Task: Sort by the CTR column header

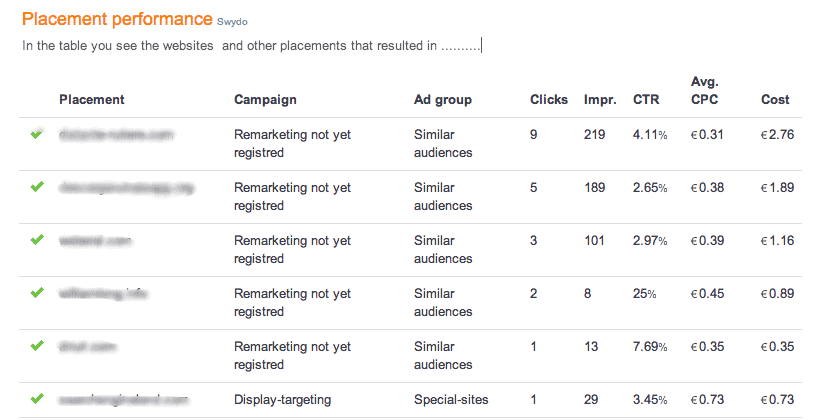Action: tap(646, 99)
